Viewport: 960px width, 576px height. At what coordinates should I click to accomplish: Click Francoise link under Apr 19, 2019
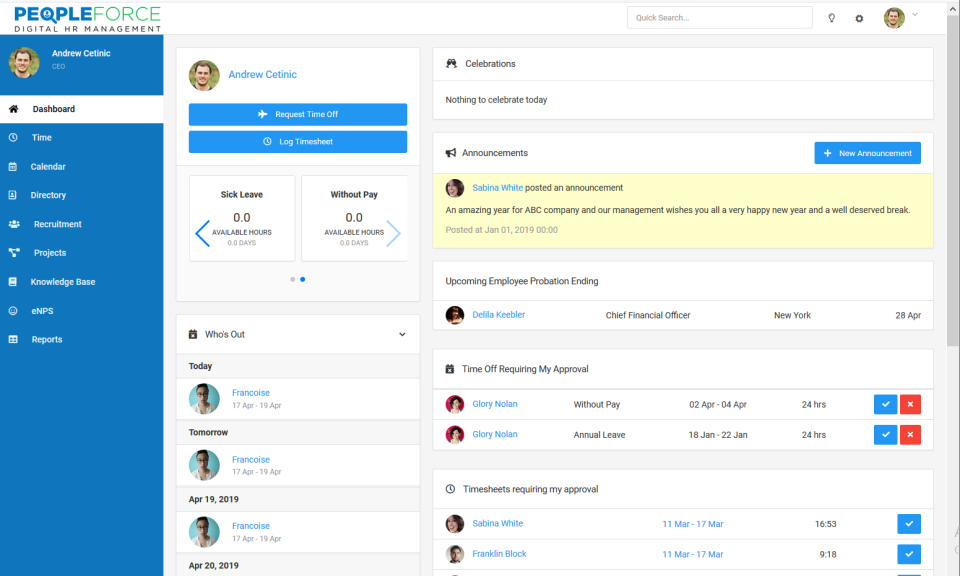tap(250, 526)
